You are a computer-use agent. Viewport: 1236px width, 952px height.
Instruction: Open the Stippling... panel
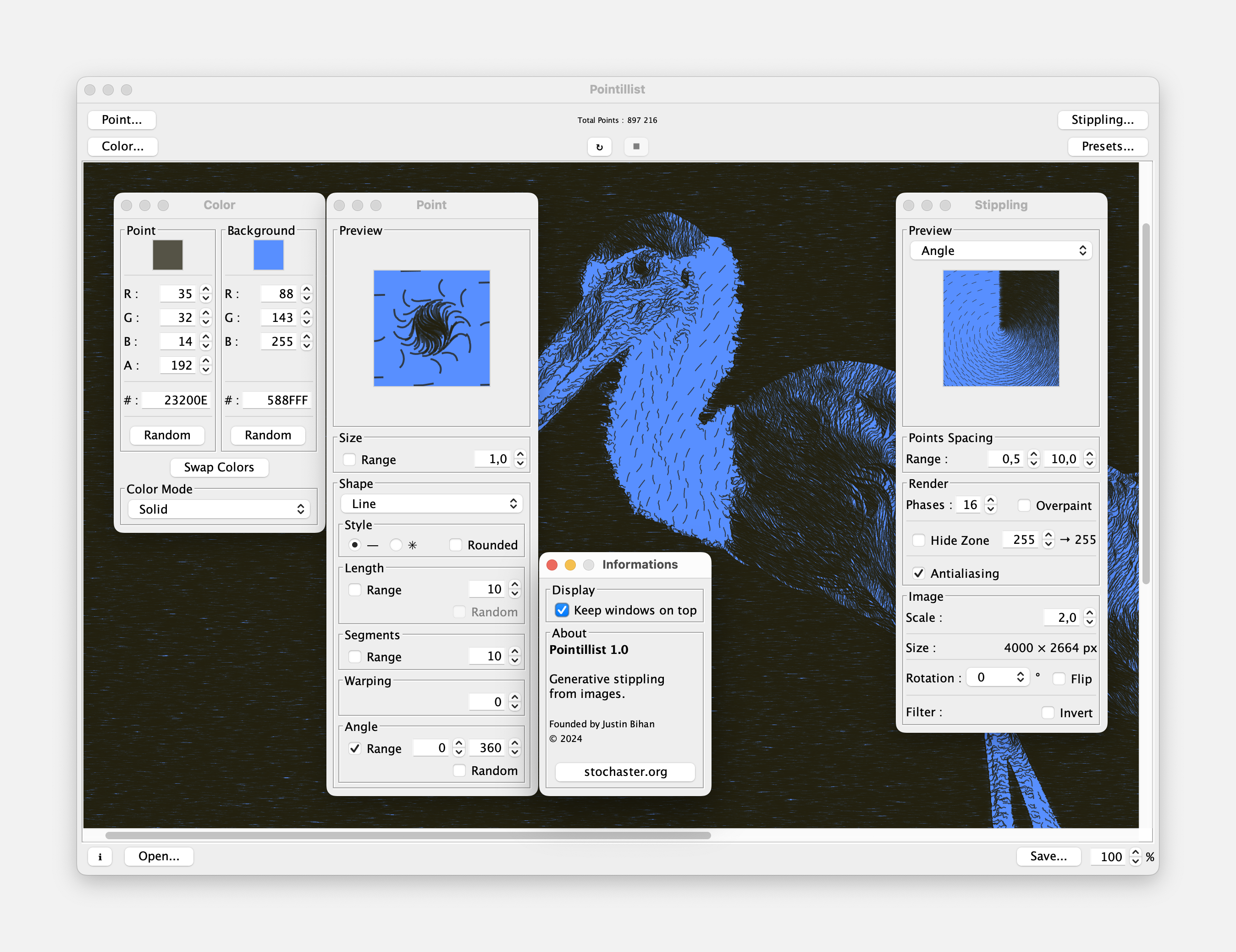pyautogui.click(x=1102, y=119)
